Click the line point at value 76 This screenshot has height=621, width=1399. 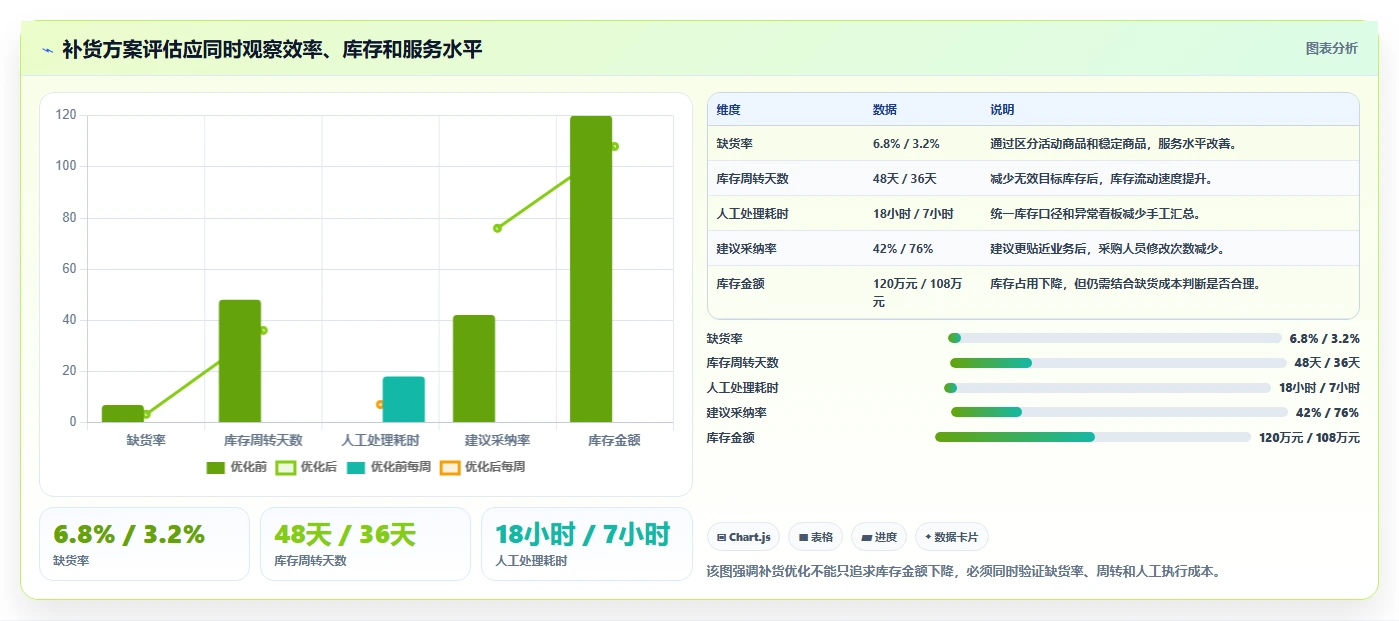[497, 228]
